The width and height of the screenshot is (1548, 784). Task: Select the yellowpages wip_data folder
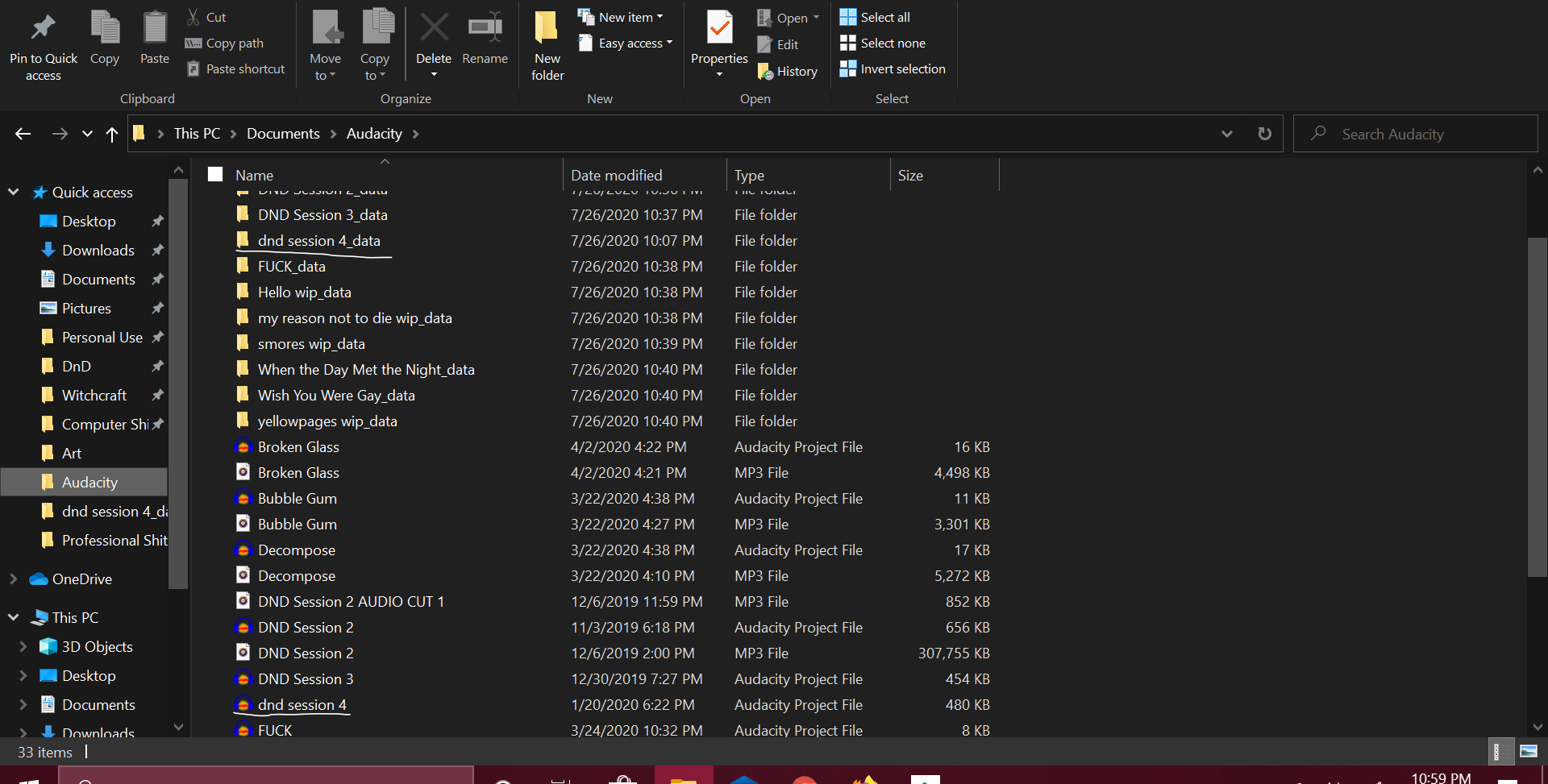coord(613,421)
